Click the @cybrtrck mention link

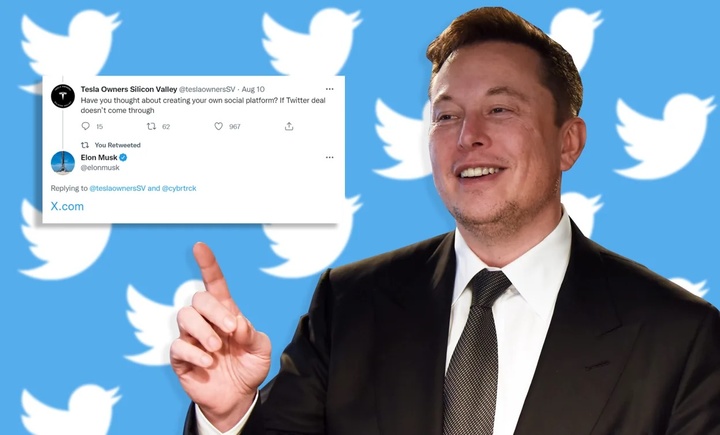pos(179,188)
